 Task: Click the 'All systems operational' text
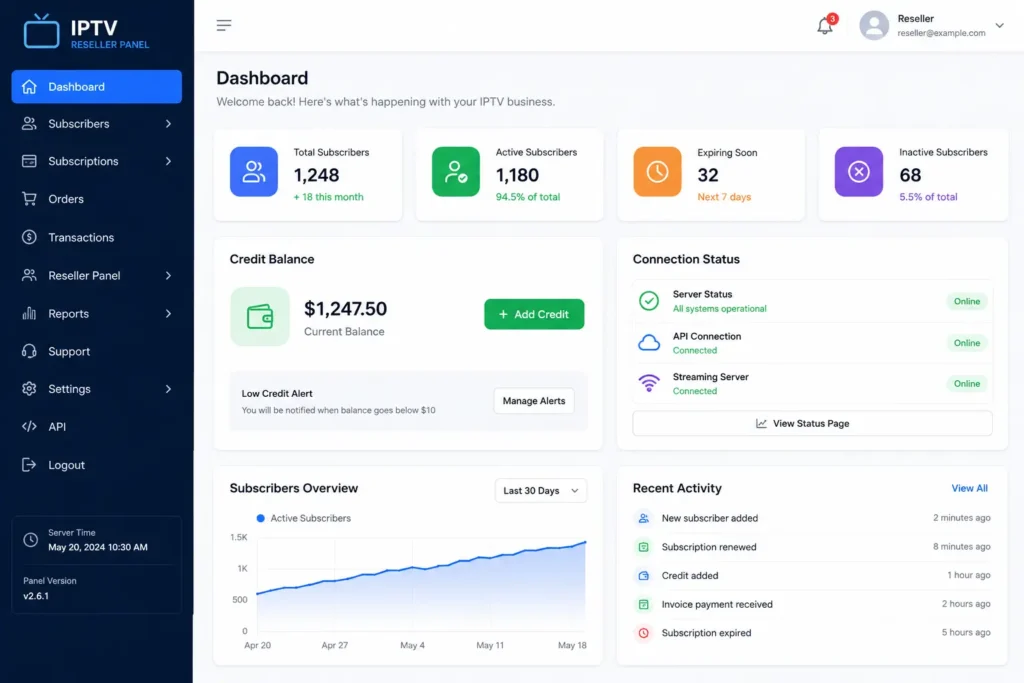click(720, 309)
